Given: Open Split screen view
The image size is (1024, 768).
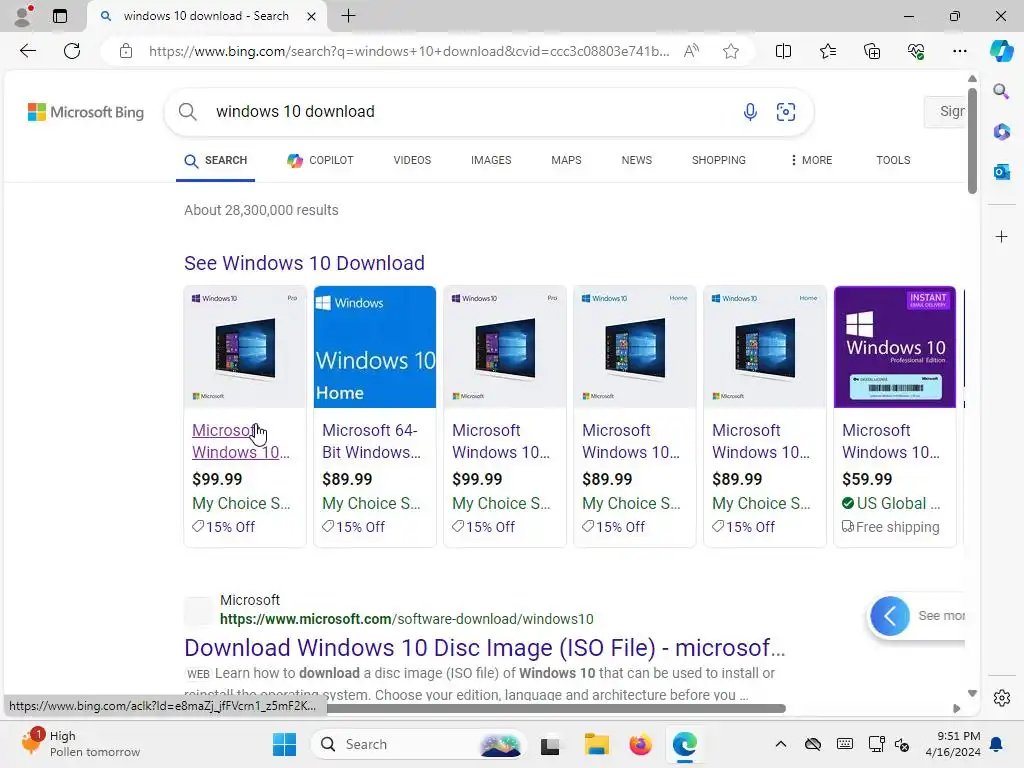Looking at the screenshot, I should point(783,51).
